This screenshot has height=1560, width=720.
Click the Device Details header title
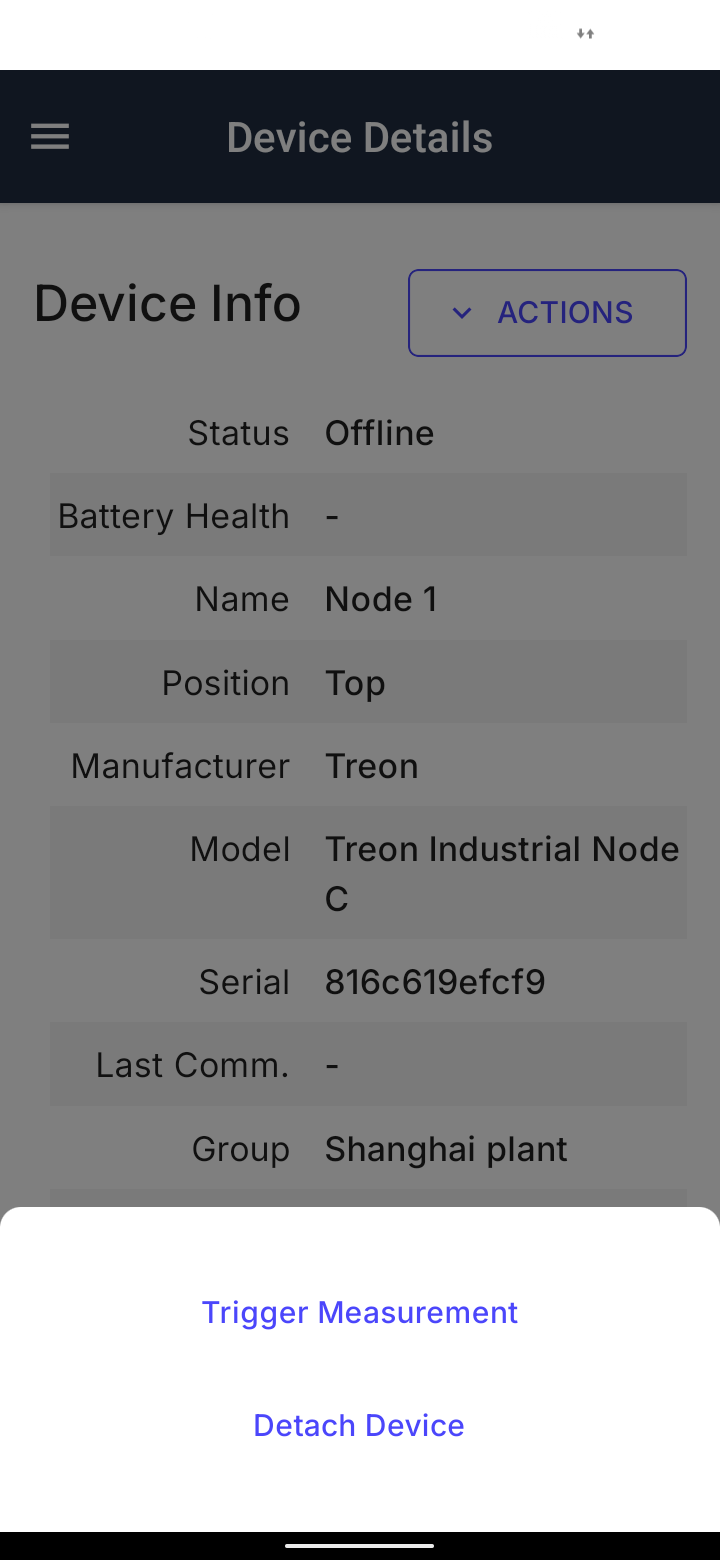coord(360,137)
